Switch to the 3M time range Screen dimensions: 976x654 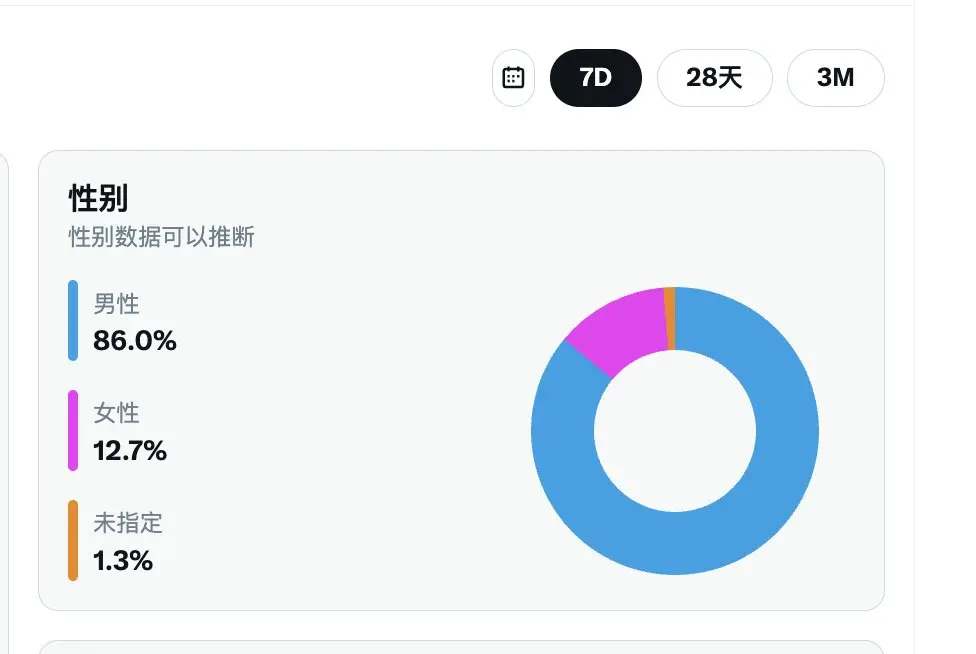coord(835,78)
